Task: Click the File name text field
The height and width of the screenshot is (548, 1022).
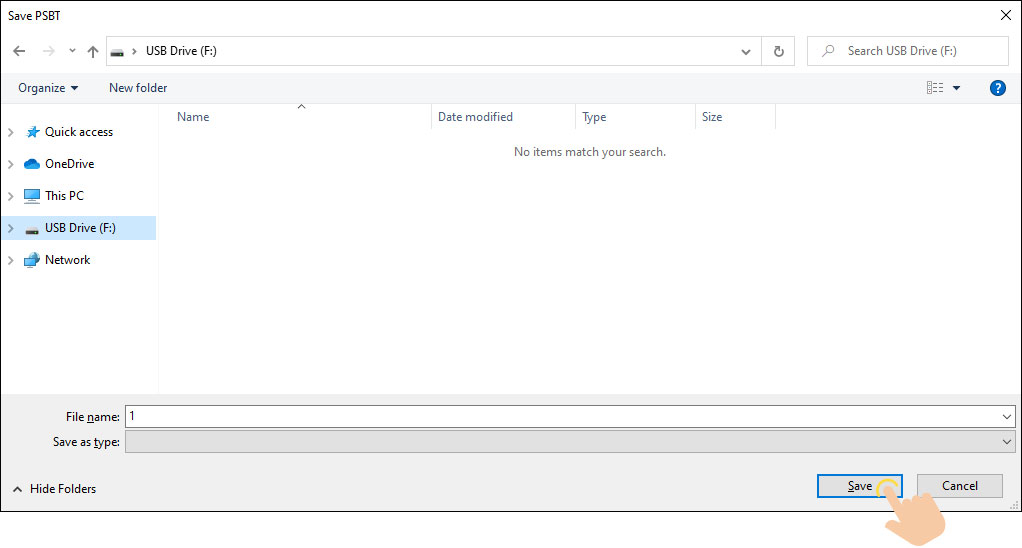Action: (560, 416)
